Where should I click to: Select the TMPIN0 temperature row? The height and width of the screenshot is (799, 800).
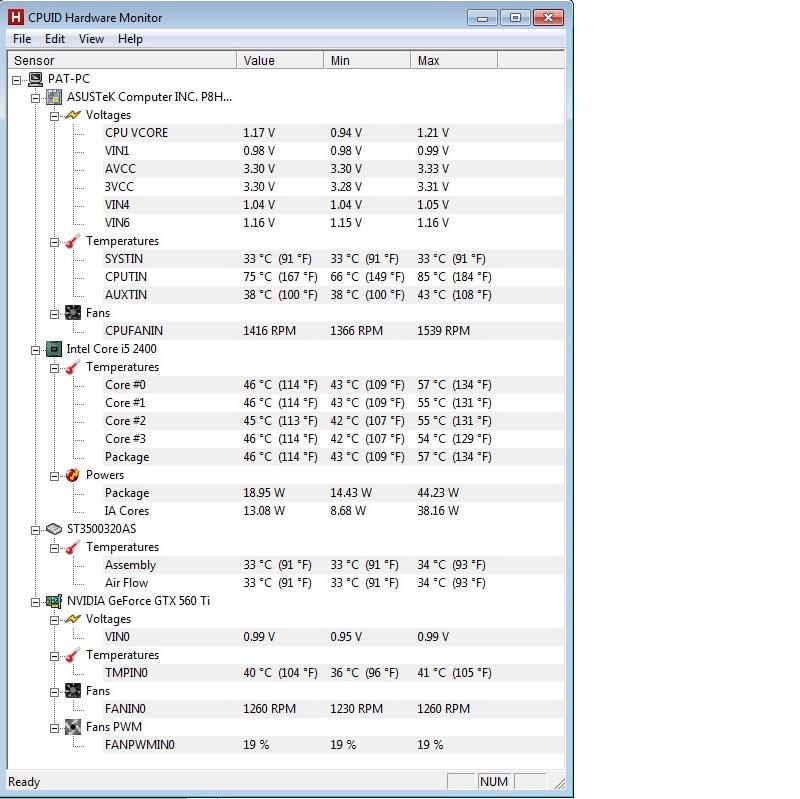point(334,673)
